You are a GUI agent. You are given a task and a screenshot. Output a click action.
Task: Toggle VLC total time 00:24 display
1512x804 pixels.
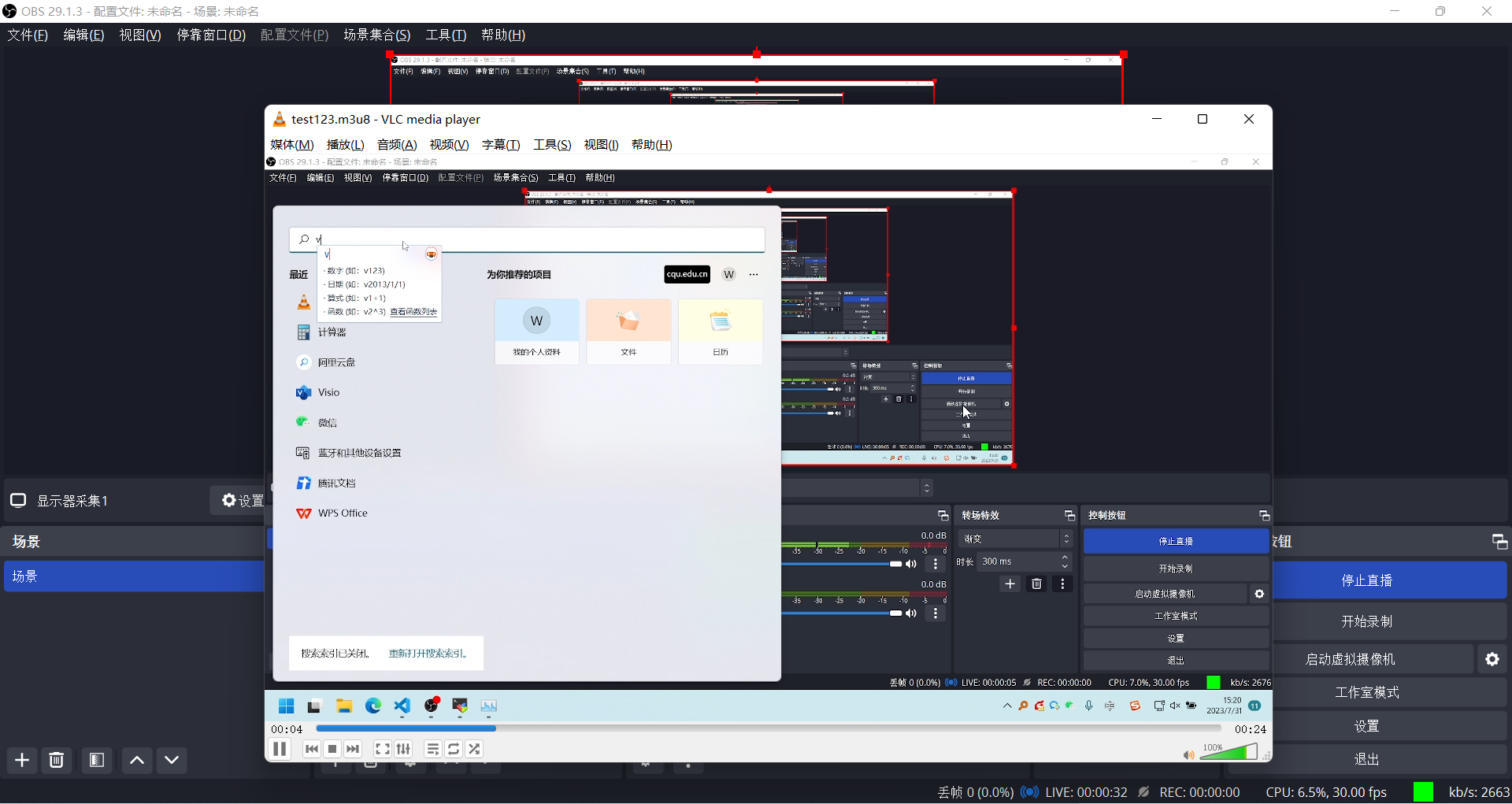tap(1250, 729)
